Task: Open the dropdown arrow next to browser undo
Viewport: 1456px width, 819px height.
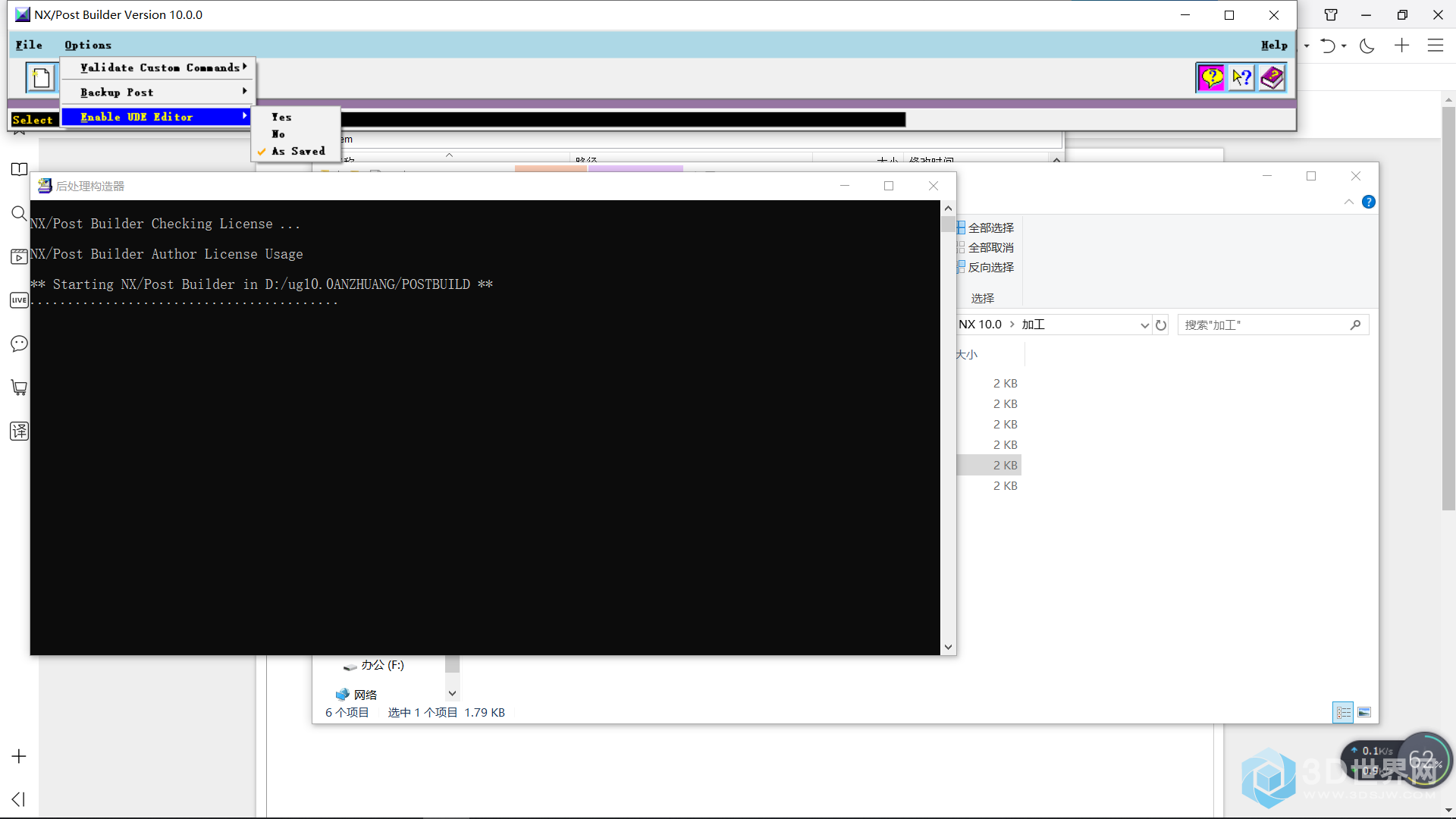Action: tap(1344, 45)
